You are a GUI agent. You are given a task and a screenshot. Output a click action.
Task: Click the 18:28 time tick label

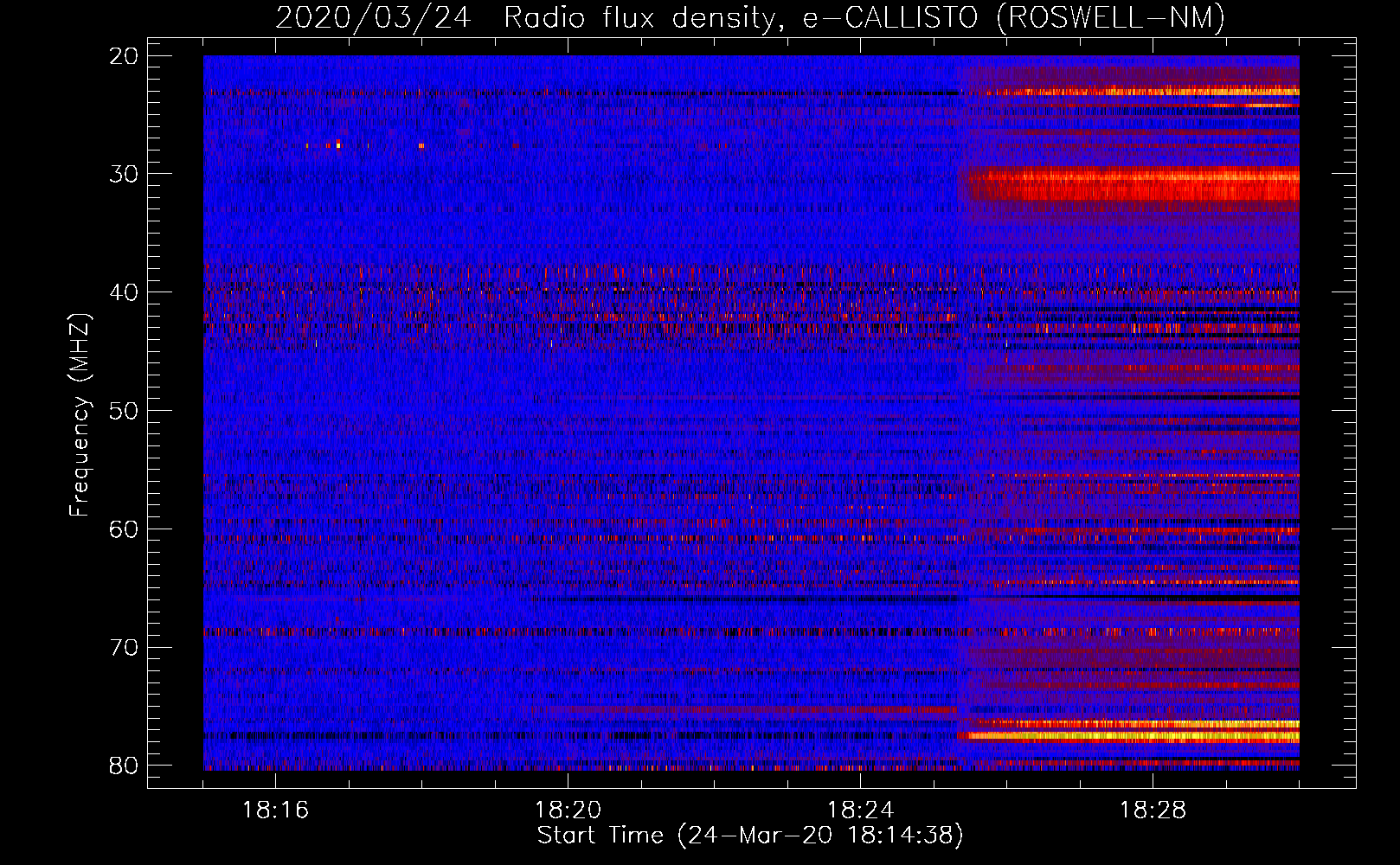pyautogui.click(x=1153, y=811)
